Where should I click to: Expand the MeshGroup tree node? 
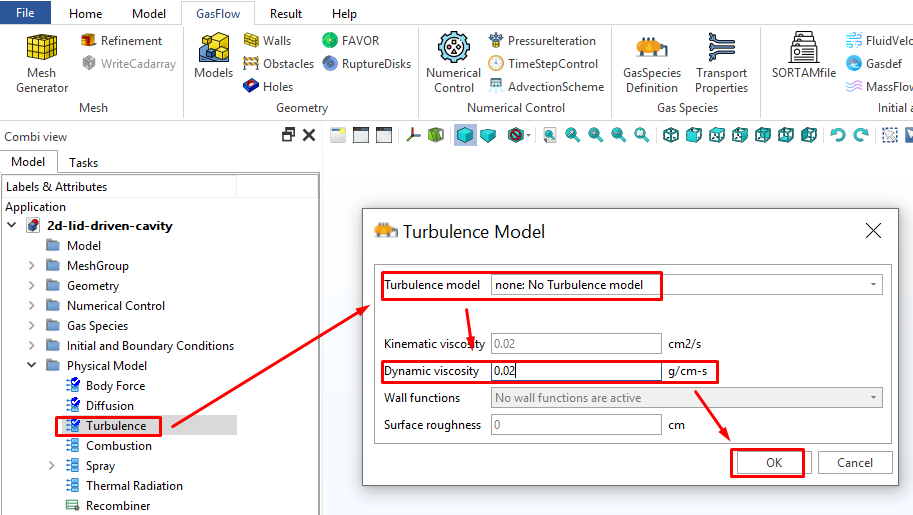[32, 266]
